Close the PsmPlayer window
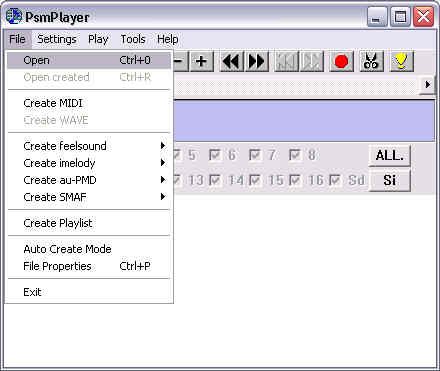This screenshot has height=371, width=440. (x=423, y=17)
